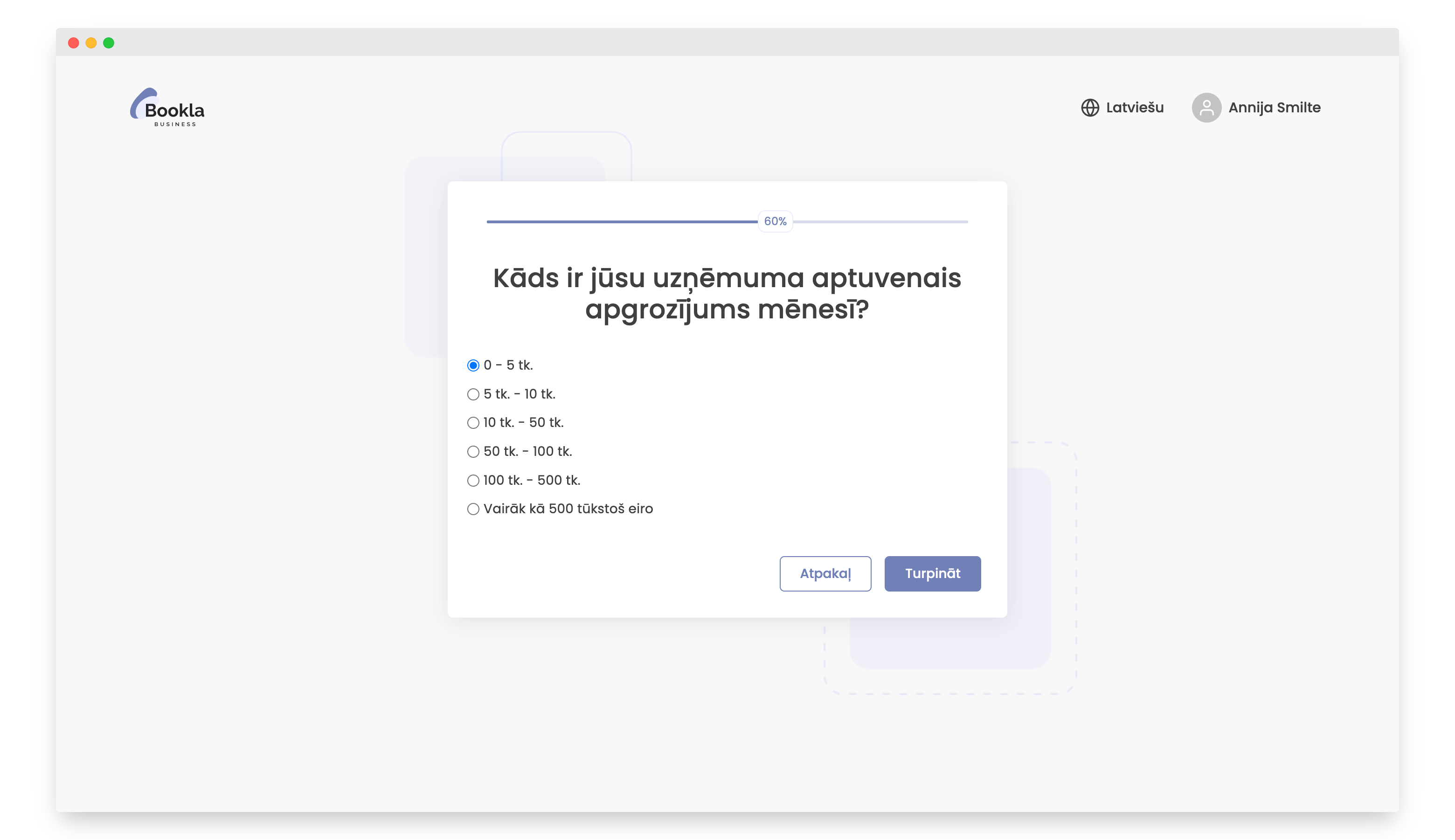Select the "0 - 5 tk." radio option
The width and height of the screenshot is (1455, 840).
(473, 365)
